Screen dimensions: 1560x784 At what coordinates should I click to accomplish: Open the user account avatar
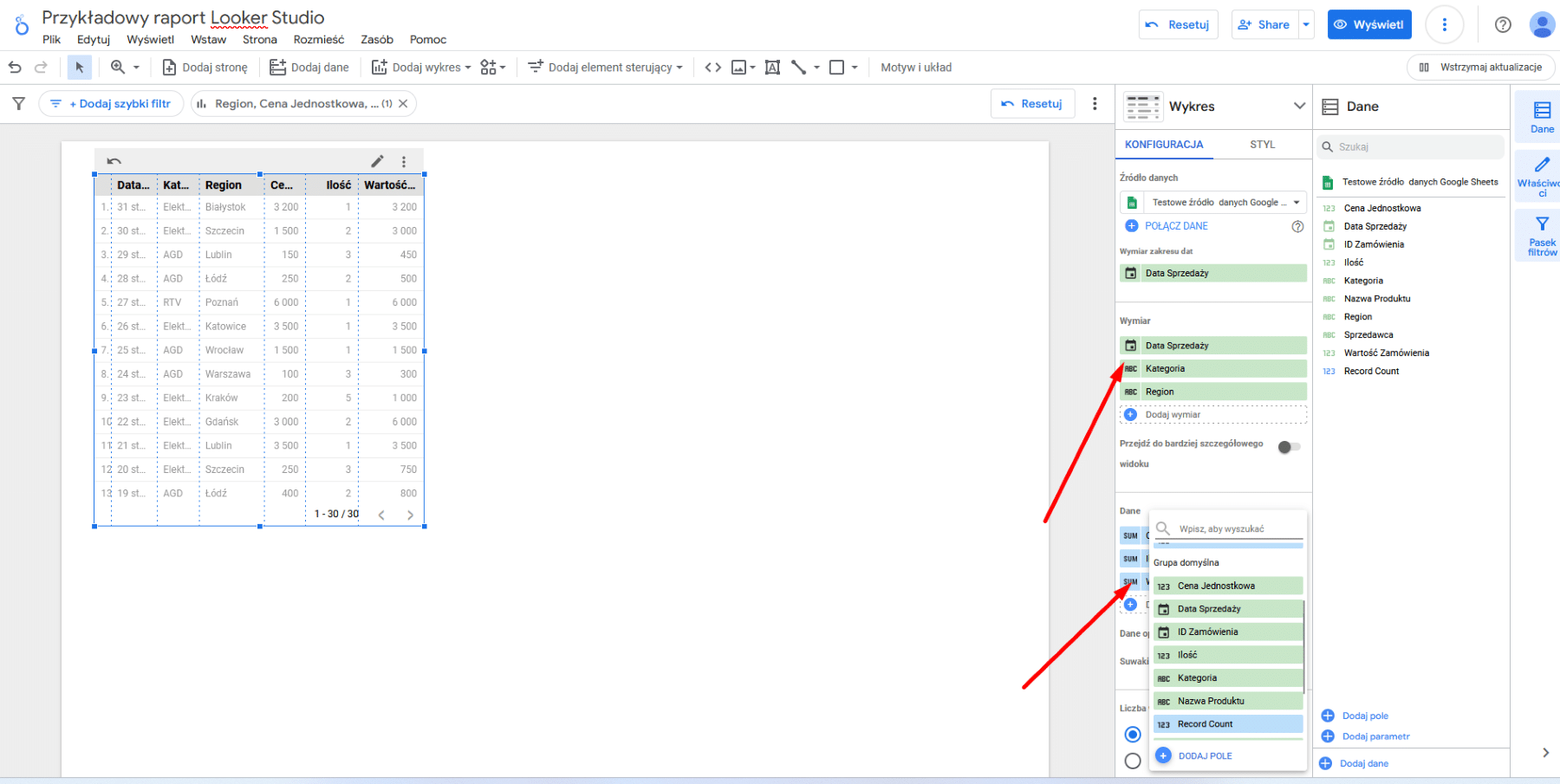tap(1542, 24)
